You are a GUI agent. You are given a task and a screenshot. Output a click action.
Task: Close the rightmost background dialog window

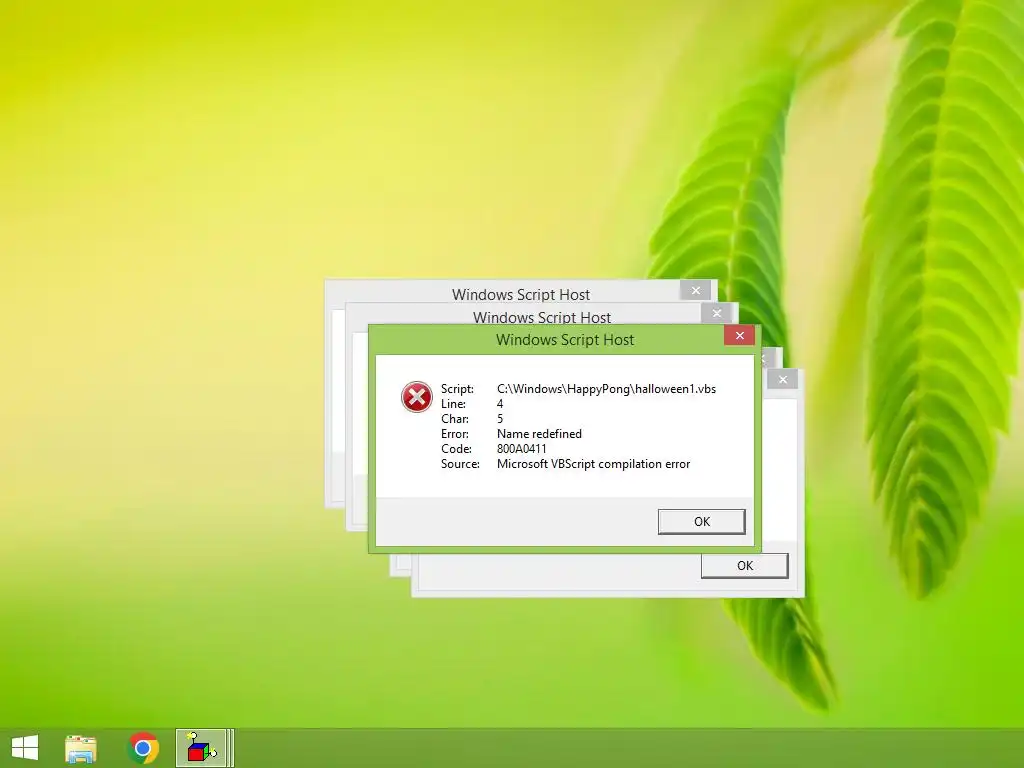point(782,379)
